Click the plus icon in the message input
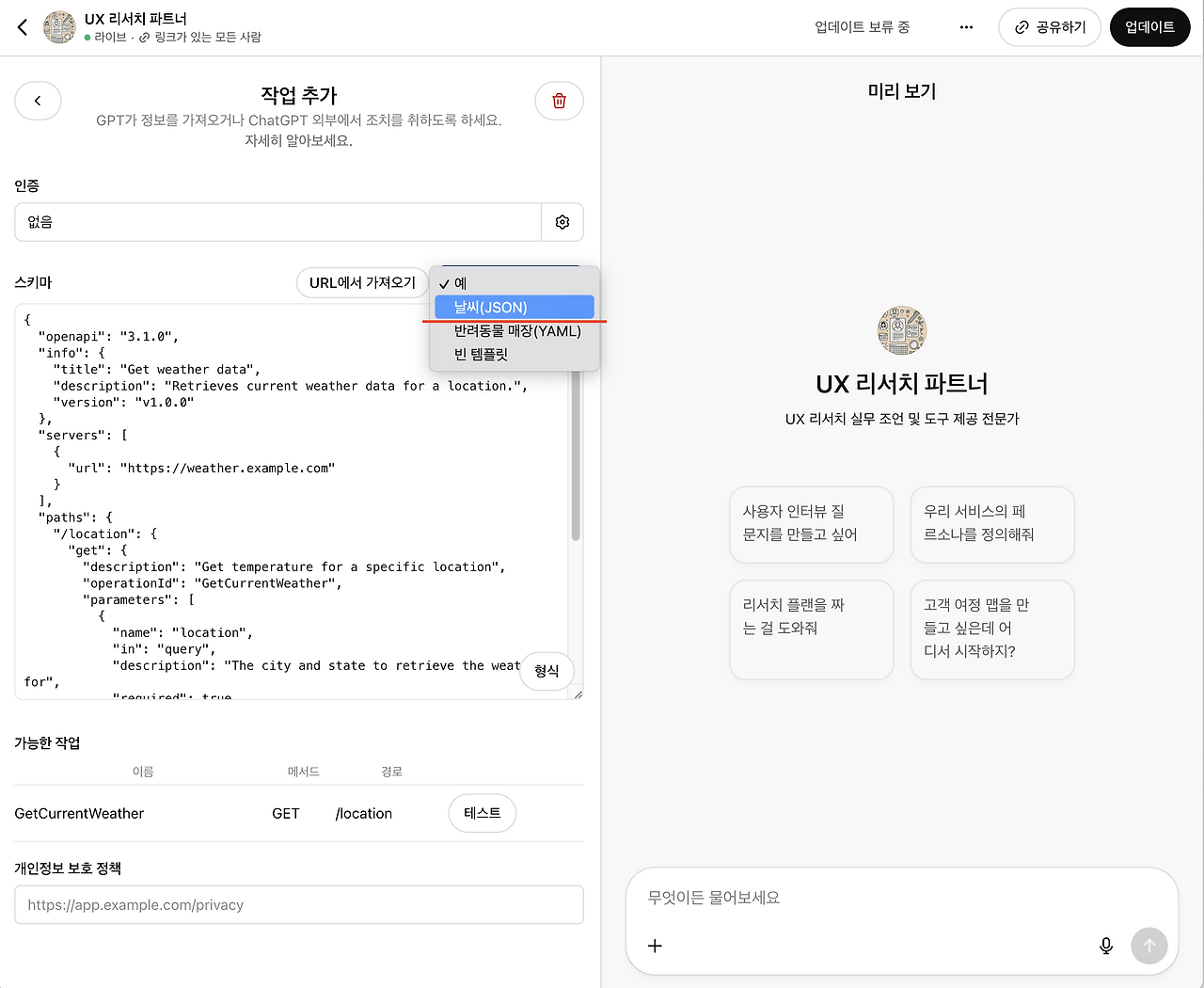The image size is (1204, 988). click(x=655, y=946)
